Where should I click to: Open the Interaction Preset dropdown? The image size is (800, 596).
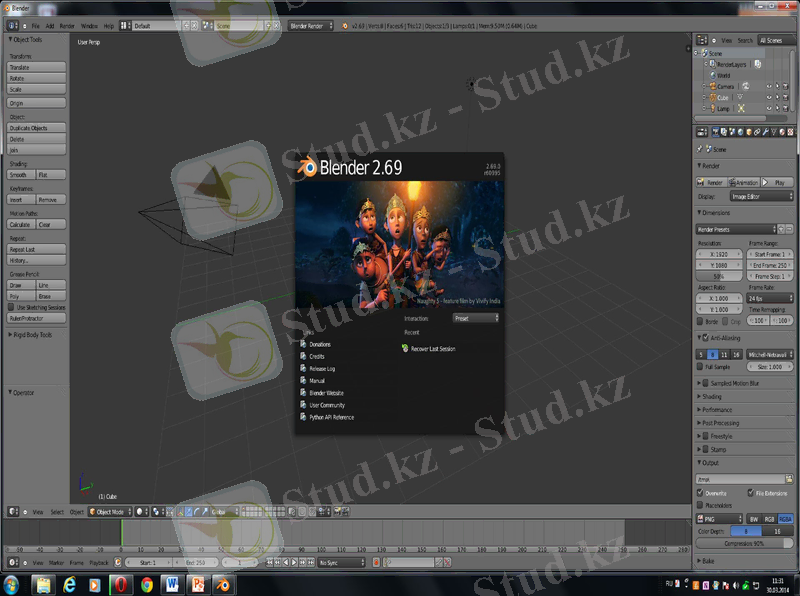click(475, 318)
